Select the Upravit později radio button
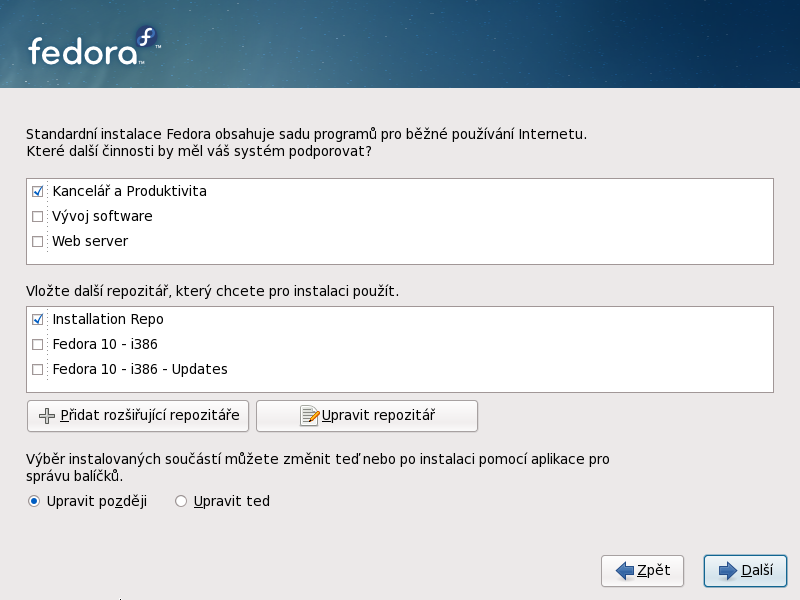 coord(34,502)
